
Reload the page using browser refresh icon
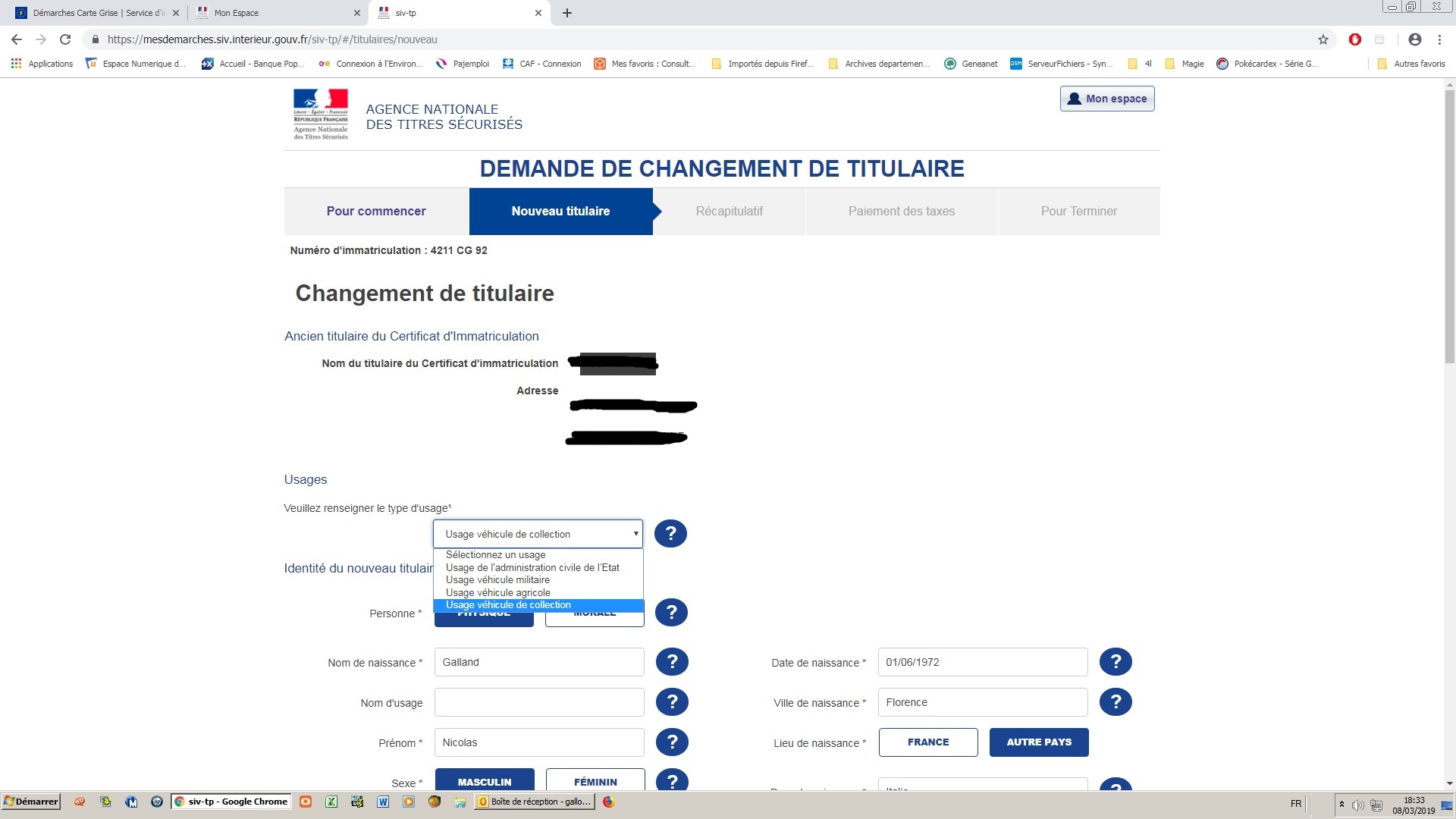pyautogui.click(x=65, y=39)
